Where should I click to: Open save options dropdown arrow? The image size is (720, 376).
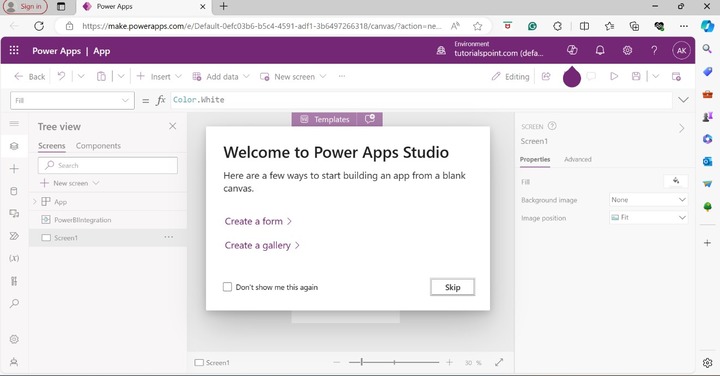point(655,76)
